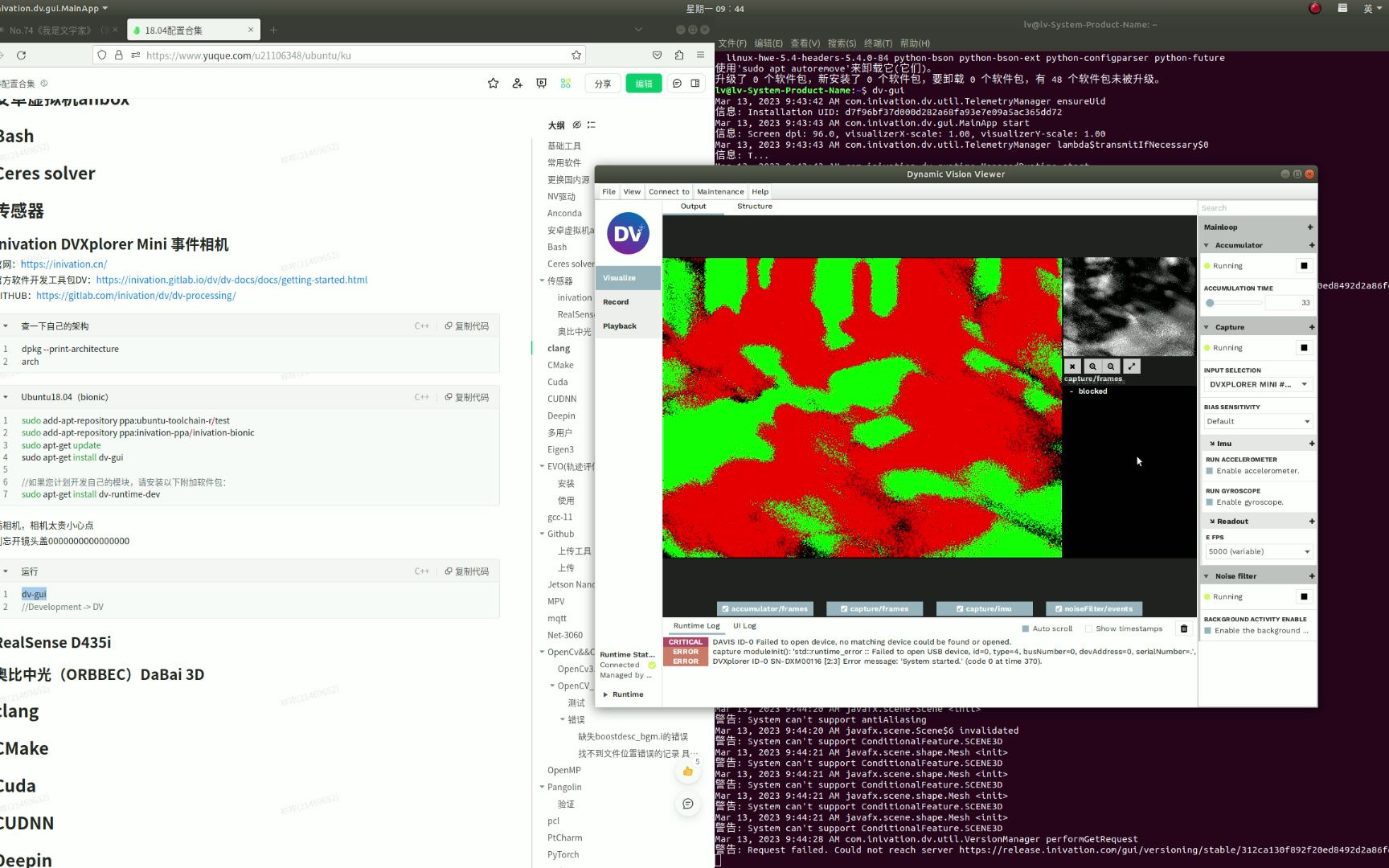Hide outline with the crossed eye icon

pyautogui.click(x=576, y=125)
